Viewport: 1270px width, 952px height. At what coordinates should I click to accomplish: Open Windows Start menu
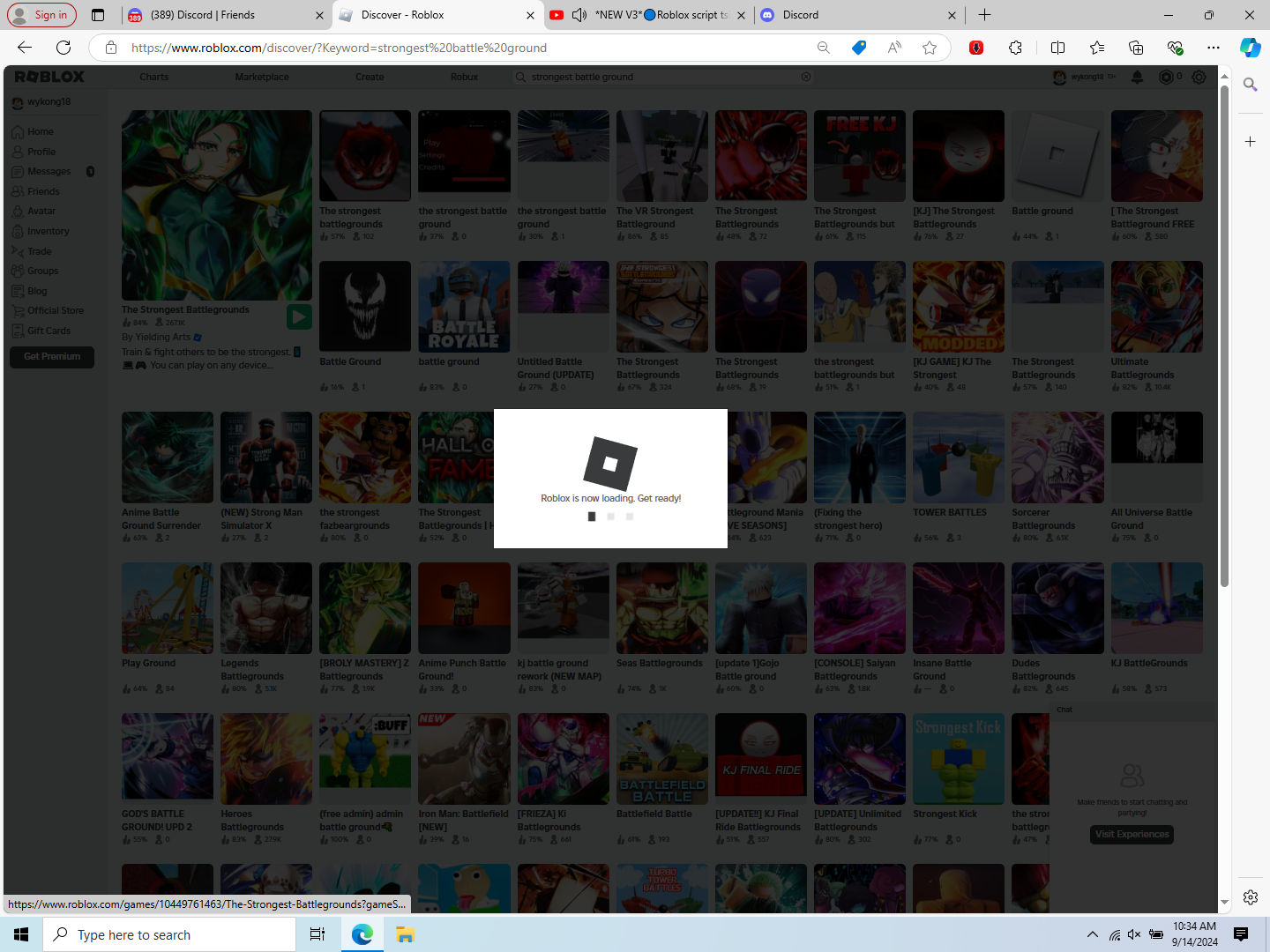[21, 934]
